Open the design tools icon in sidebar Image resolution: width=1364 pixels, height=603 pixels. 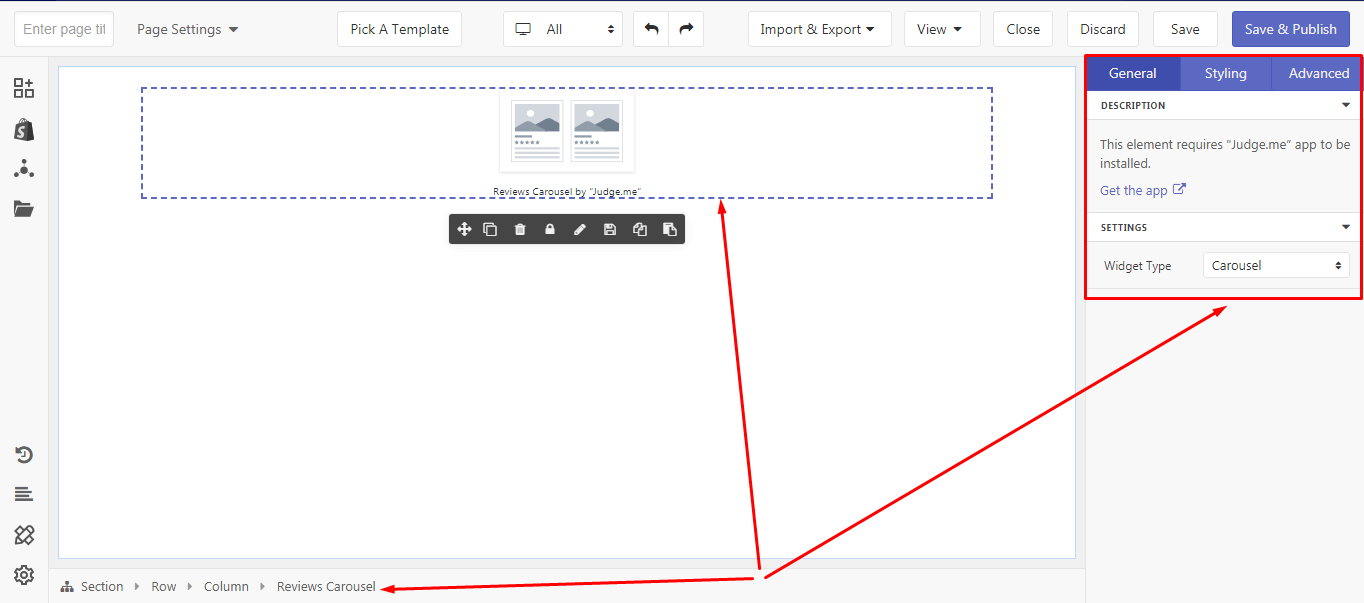coord(24,535)
